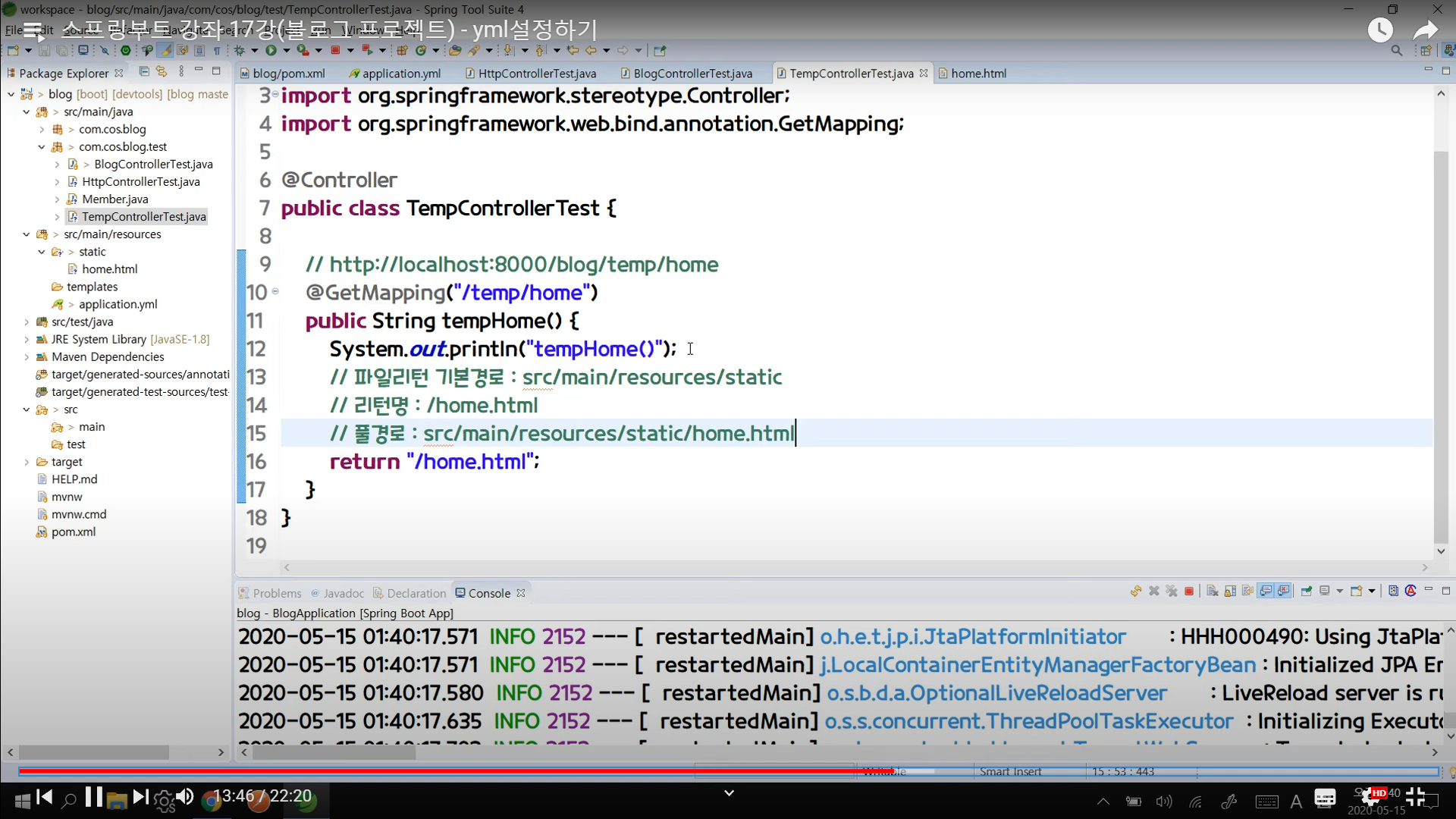Toggle Console Scroll Lock icon
Screen dimensions: 1456x819
tap(1230, 591)
